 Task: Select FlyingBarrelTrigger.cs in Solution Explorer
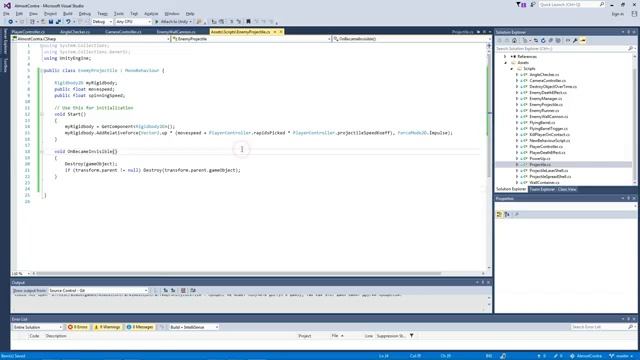(x=548, y=129)
